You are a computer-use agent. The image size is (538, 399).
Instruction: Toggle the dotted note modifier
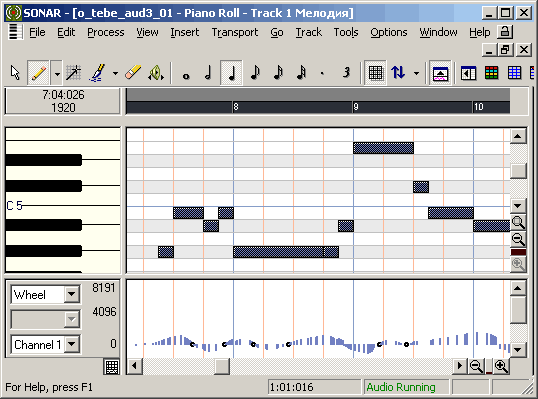[322, 73]
